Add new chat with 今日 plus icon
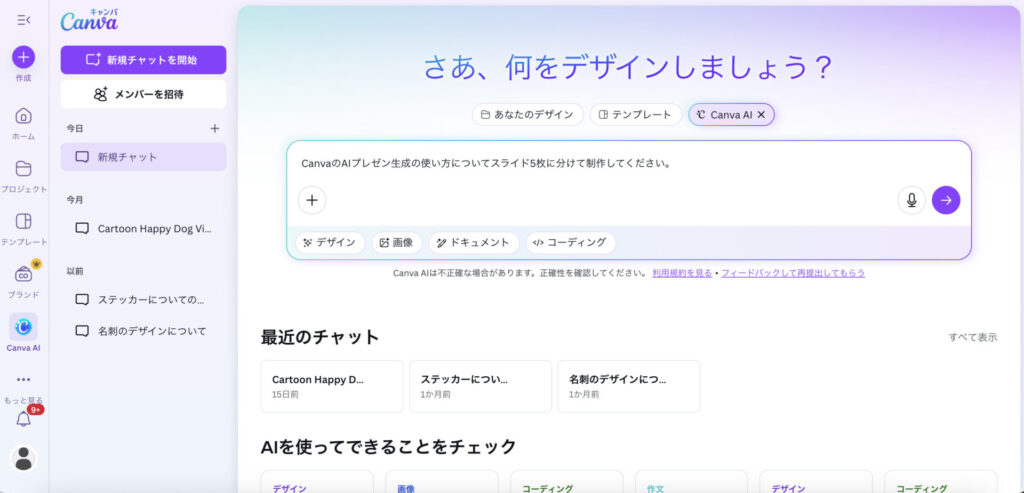1024x493 pixels. [214, 129]
